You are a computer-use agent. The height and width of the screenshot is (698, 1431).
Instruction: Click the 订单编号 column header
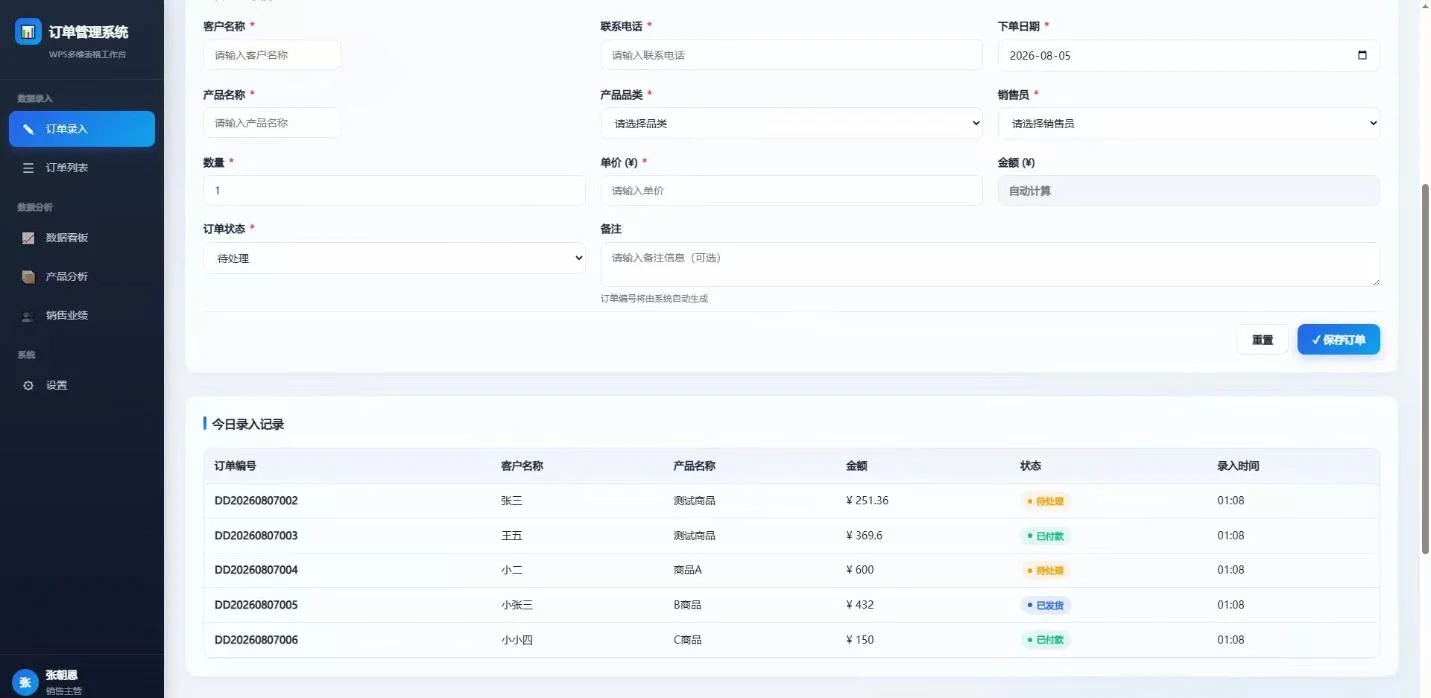[235, 466]
